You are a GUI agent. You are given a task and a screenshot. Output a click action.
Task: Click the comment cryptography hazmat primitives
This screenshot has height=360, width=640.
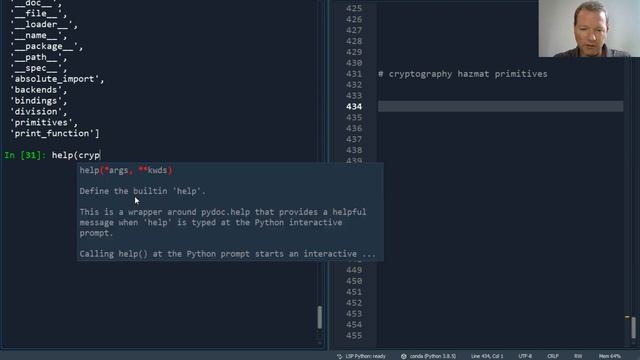coord(463,74)
